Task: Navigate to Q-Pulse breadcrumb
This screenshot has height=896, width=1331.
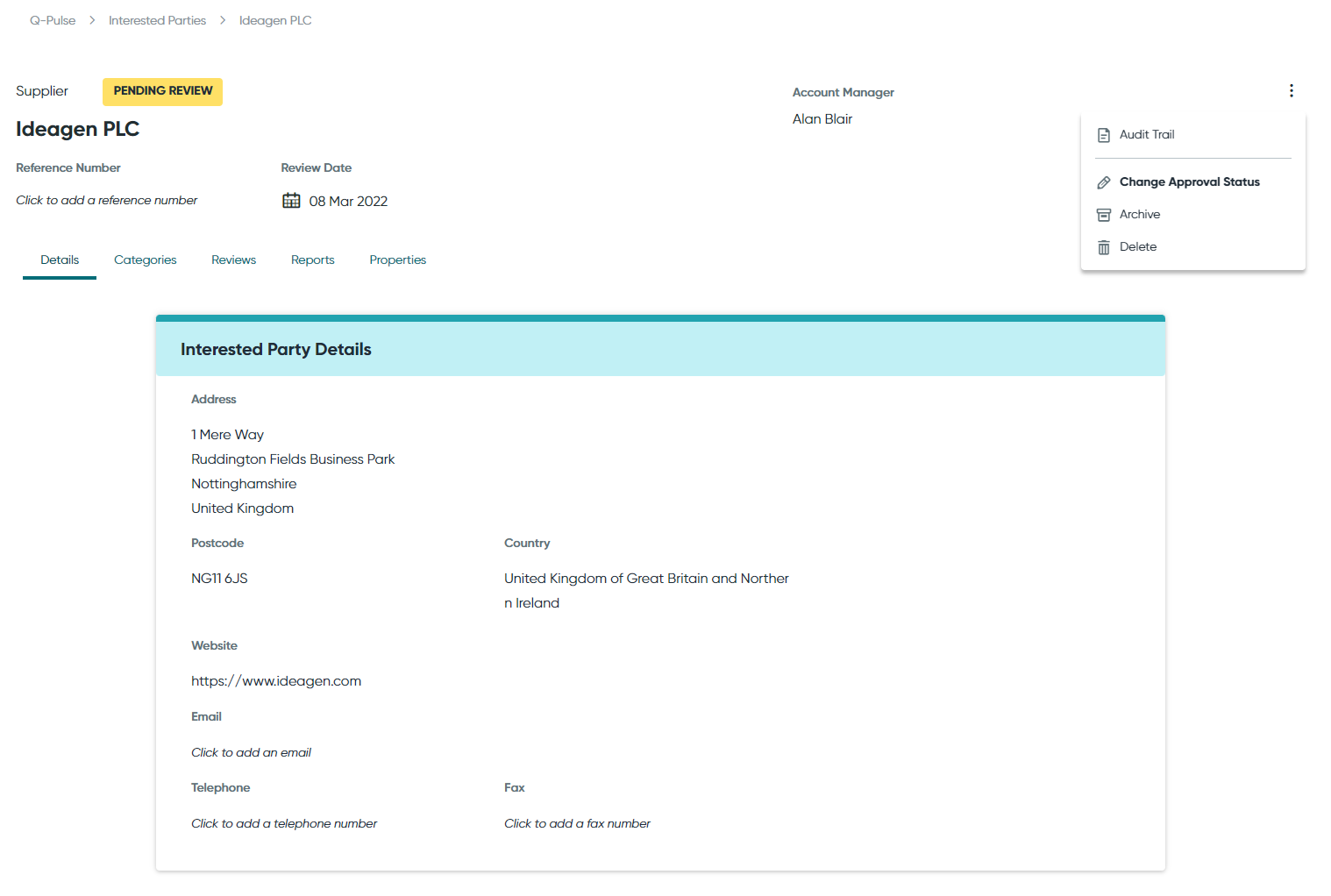Action: (53, 20)
